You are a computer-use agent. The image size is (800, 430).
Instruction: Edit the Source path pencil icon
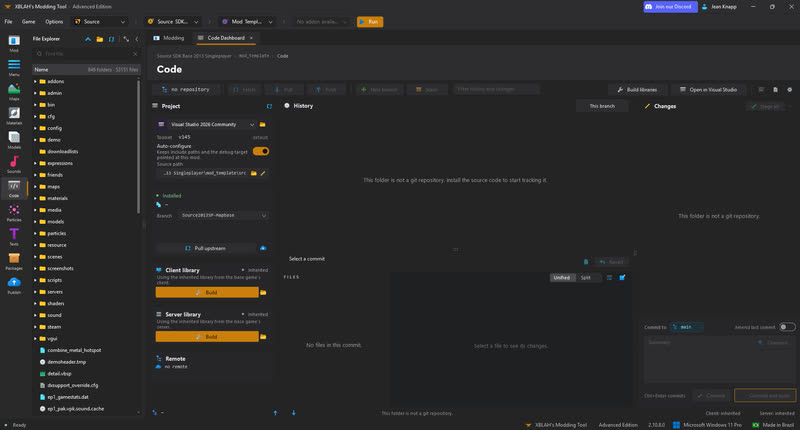[263, 173]
